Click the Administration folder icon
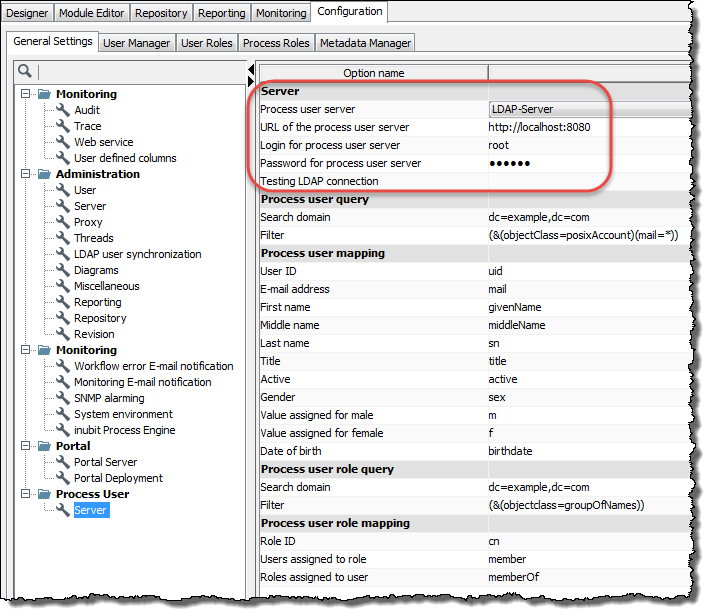 (44, 174)
